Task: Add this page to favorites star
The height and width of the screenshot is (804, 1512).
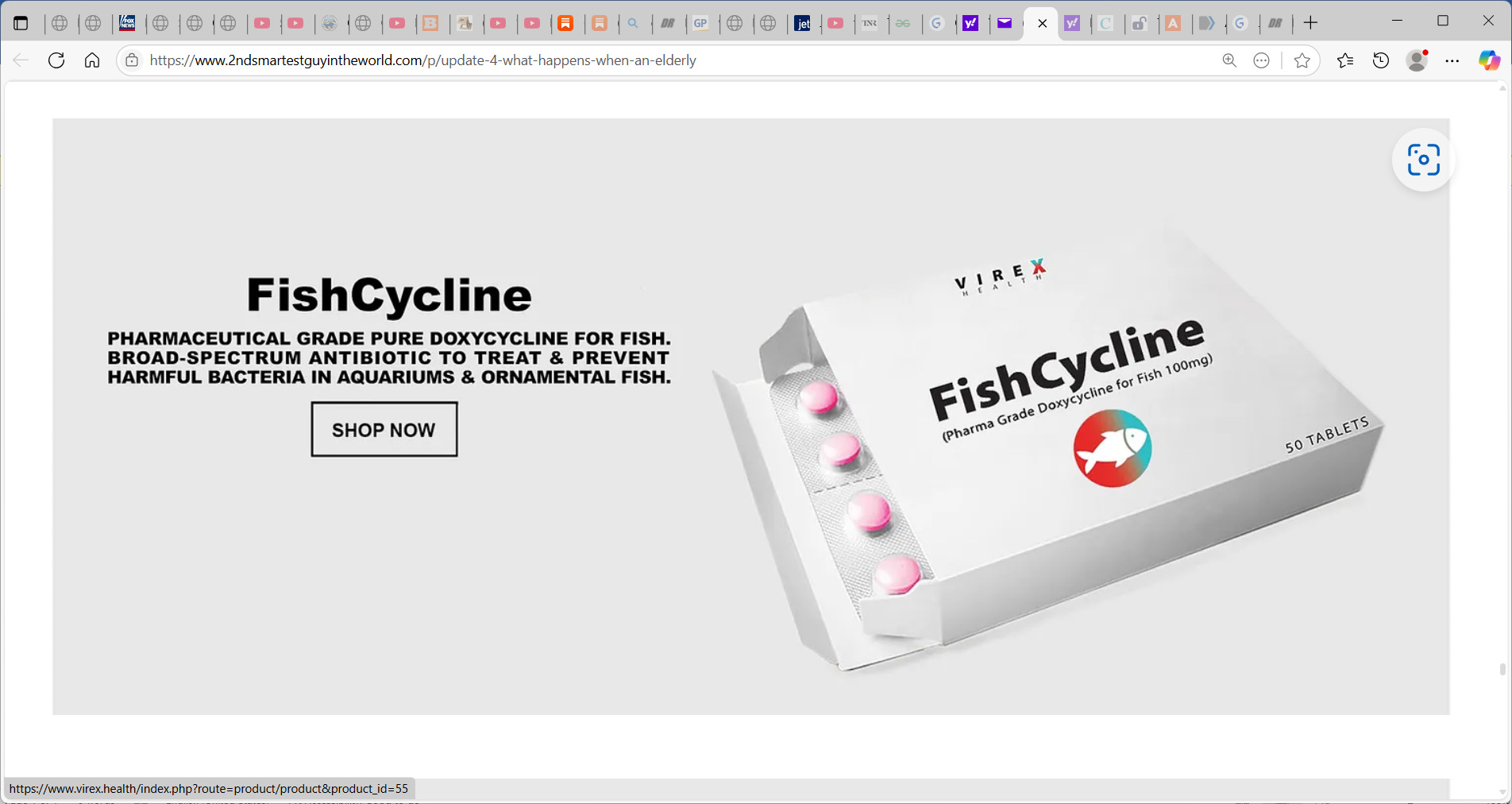Action: pyautogui.click(x=1302, y=60)
